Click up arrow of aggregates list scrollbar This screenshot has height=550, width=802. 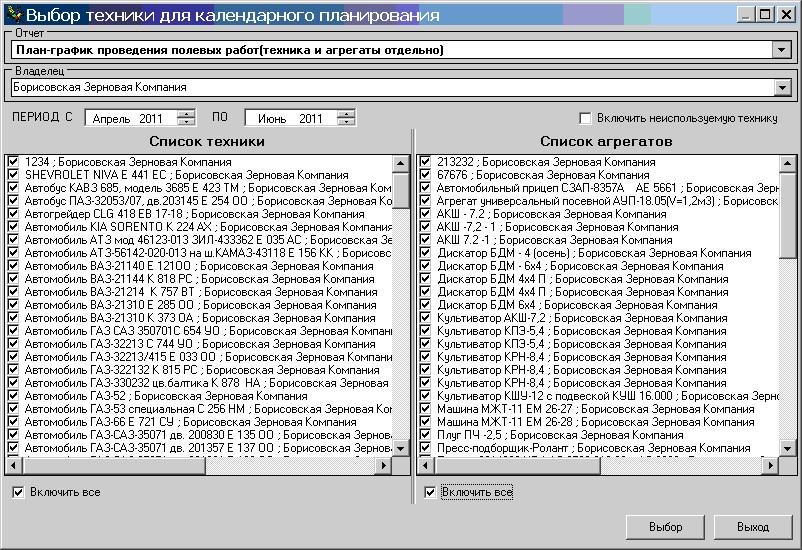click(x=789, y=163)
